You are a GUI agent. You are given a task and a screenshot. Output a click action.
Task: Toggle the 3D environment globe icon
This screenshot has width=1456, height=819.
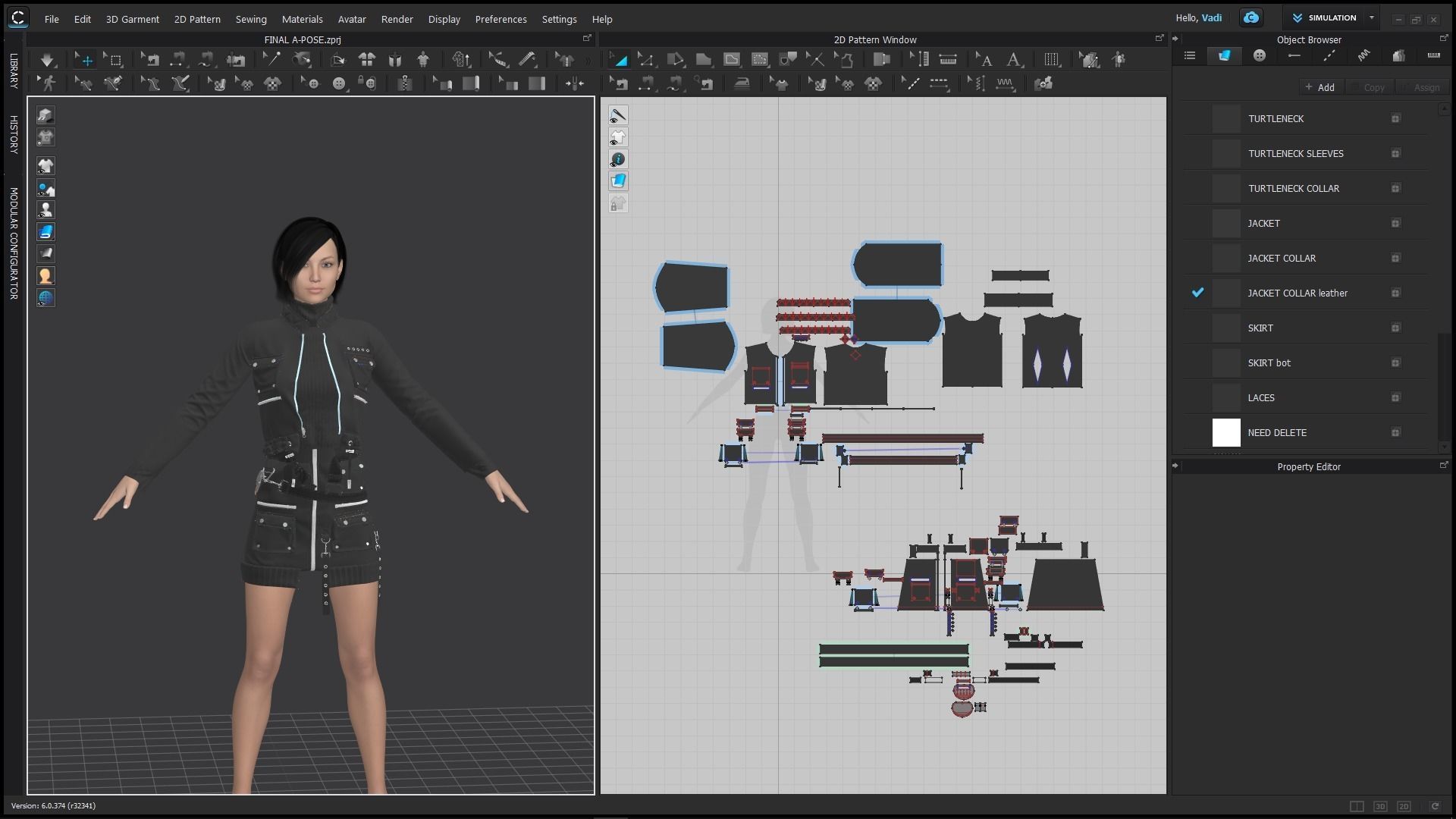45,298
